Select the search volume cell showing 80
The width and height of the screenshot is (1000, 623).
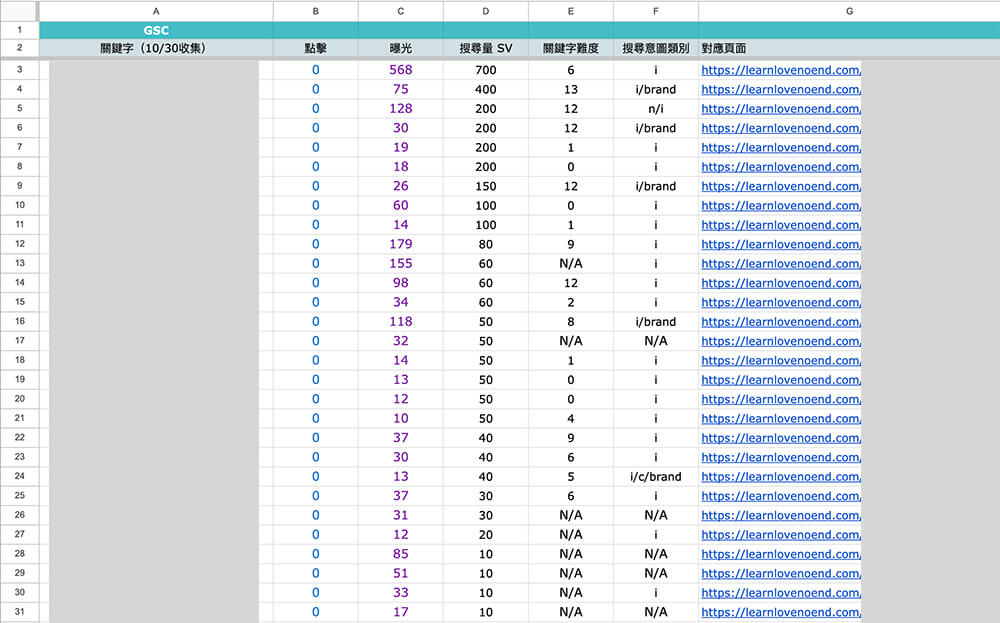coord(486,244)
